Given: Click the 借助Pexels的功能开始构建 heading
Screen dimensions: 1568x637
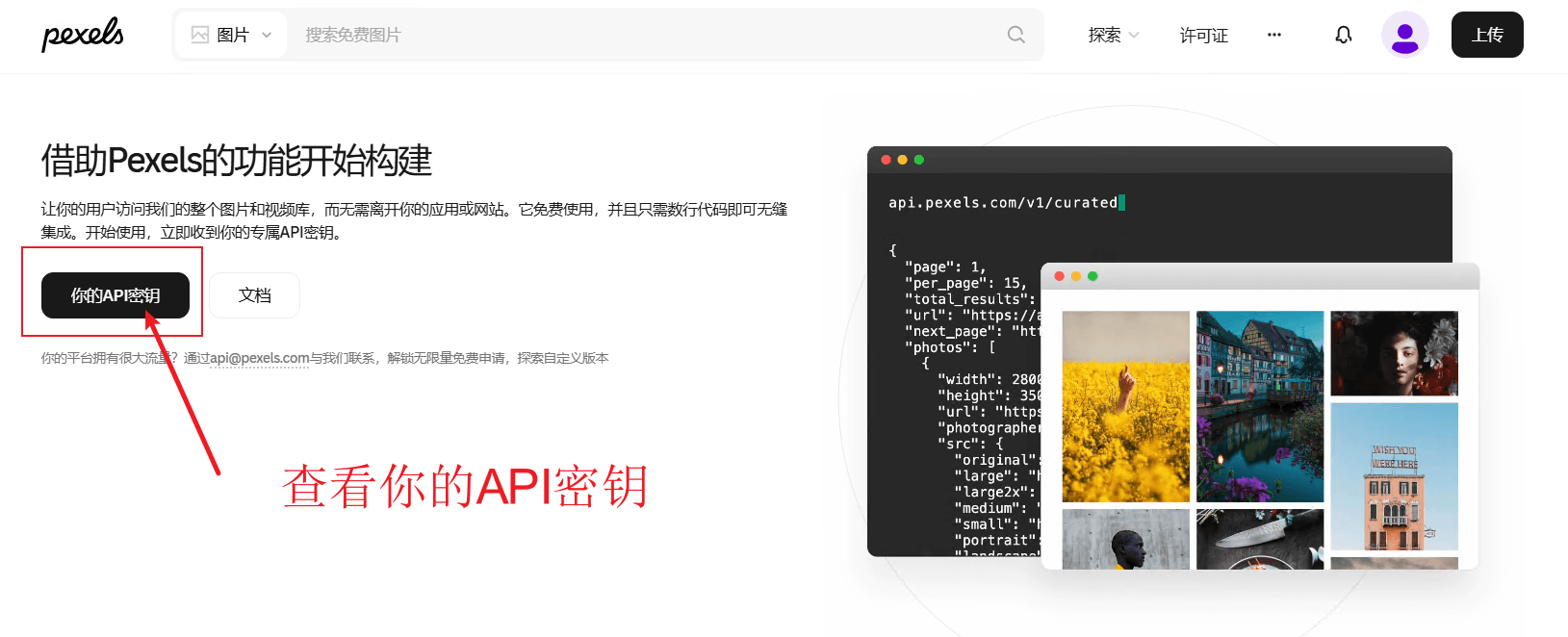Looking at the screenshot, I should pyautogui.click(x=237, y=161).
